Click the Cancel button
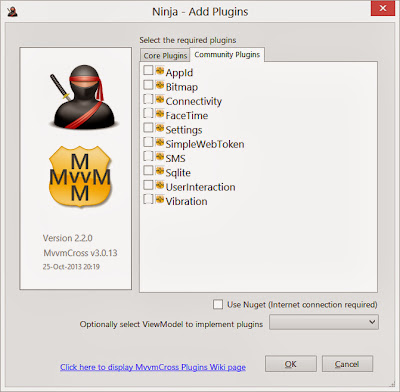The height and width of the screenshot is (392, 400). point(347,364)
